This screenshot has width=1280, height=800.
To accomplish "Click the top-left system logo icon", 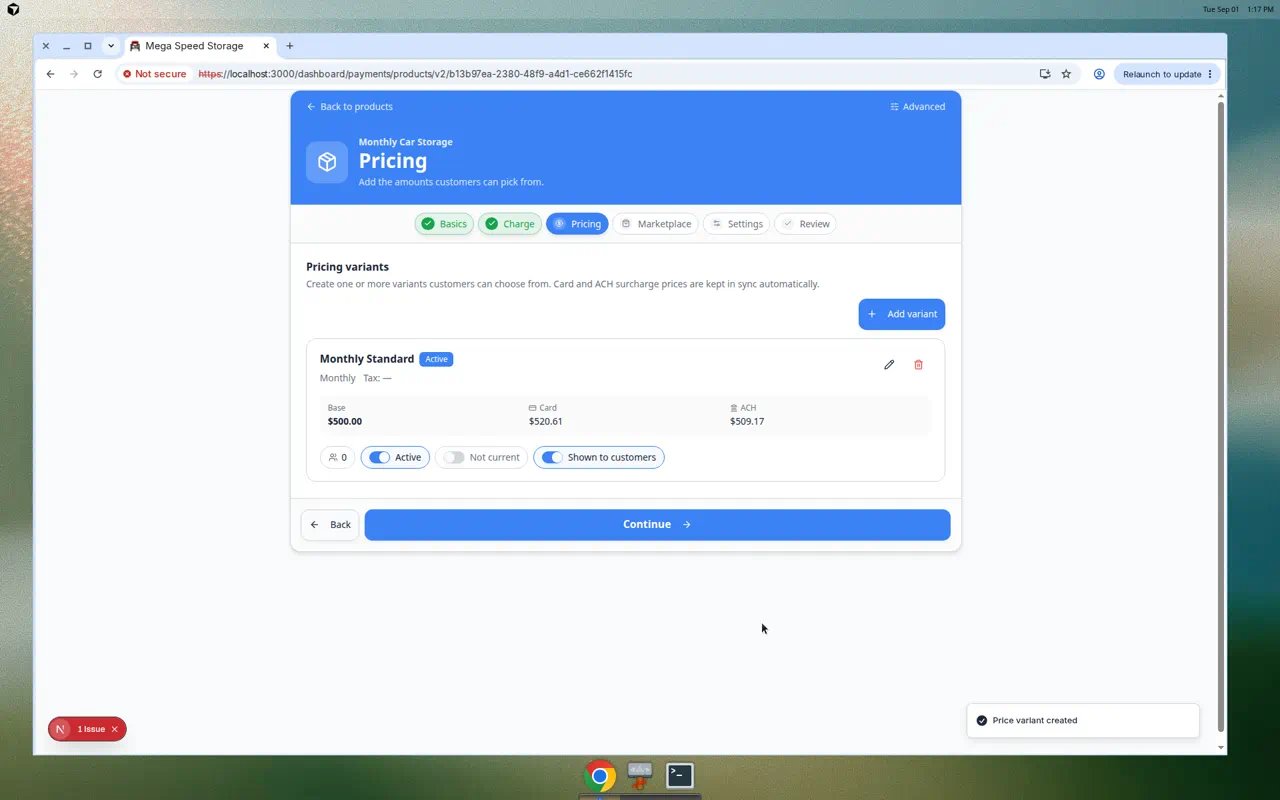I will tap(13, 9).
